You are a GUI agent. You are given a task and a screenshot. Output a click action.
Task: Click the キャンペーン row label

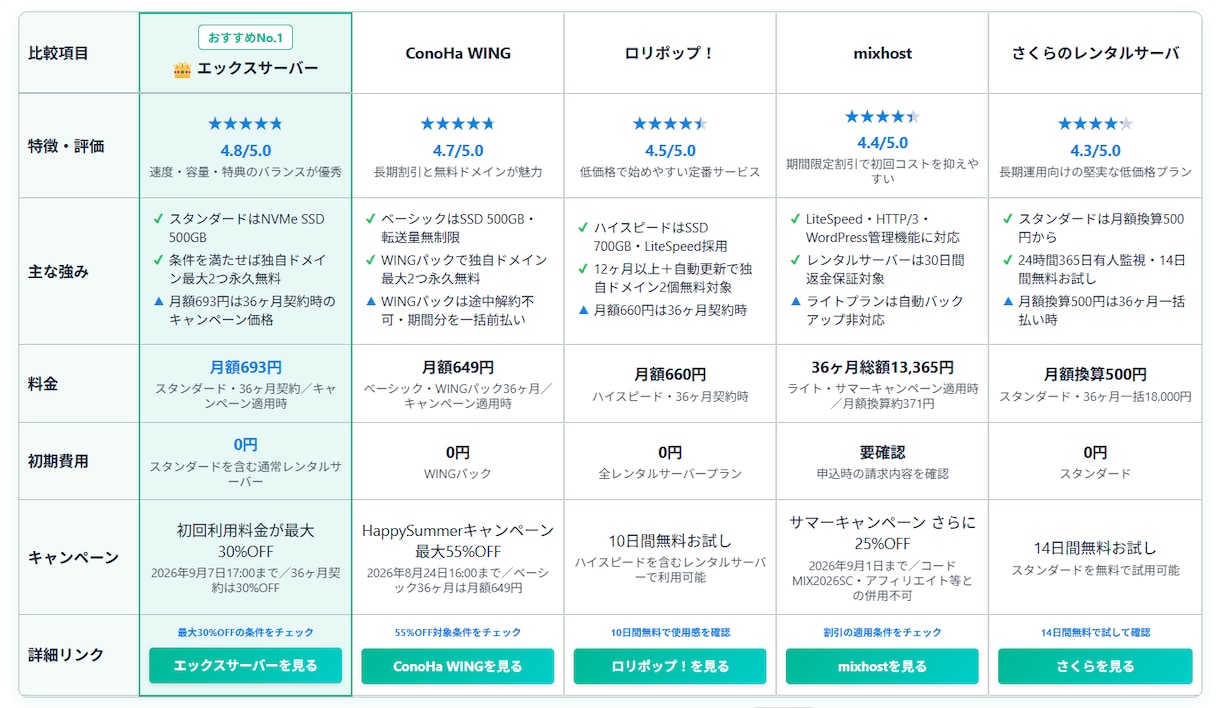[x=73, y=557]
